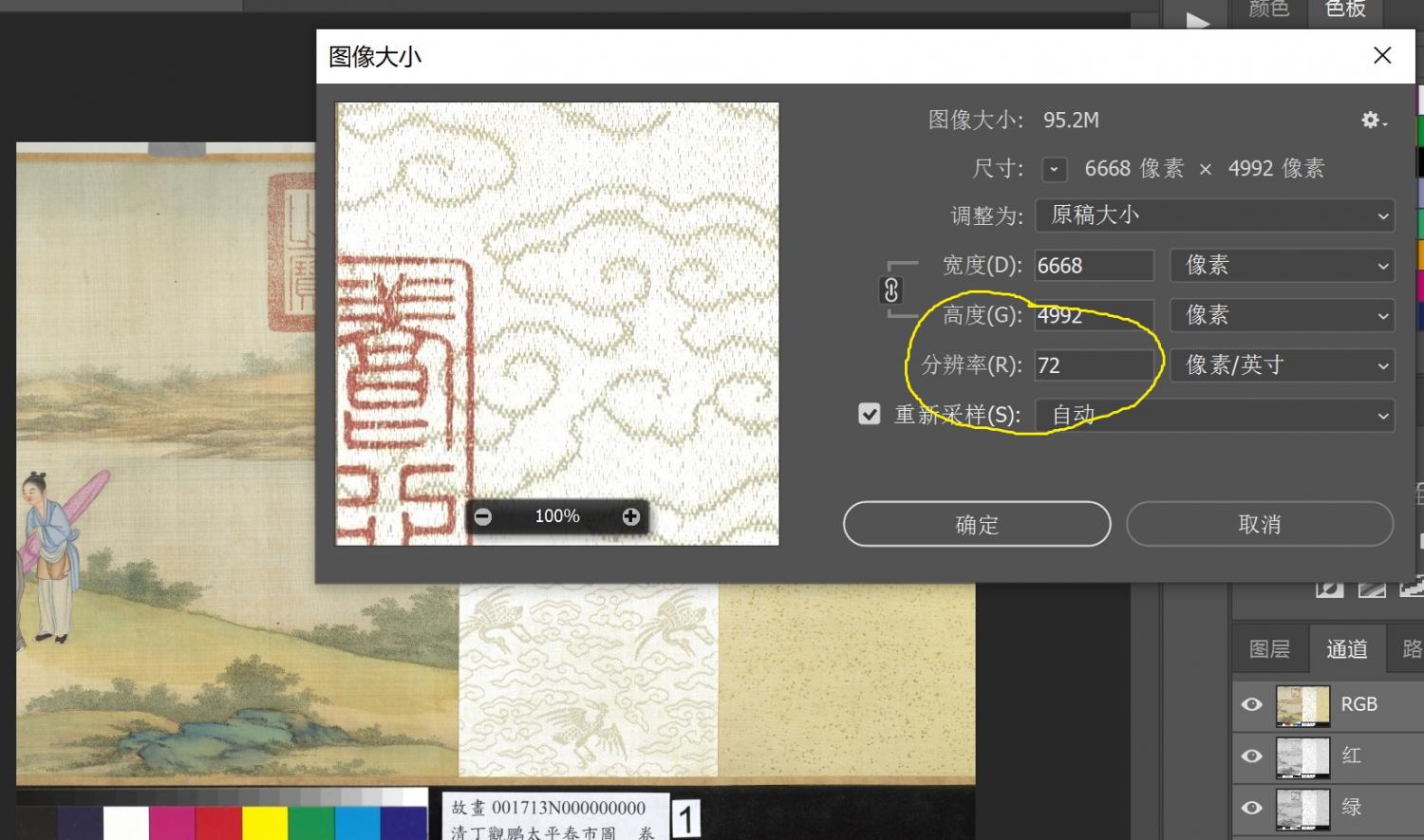Click the chain link constrain proportions icon
This screenshot has height=840, width=1424.
pos(891,290)
